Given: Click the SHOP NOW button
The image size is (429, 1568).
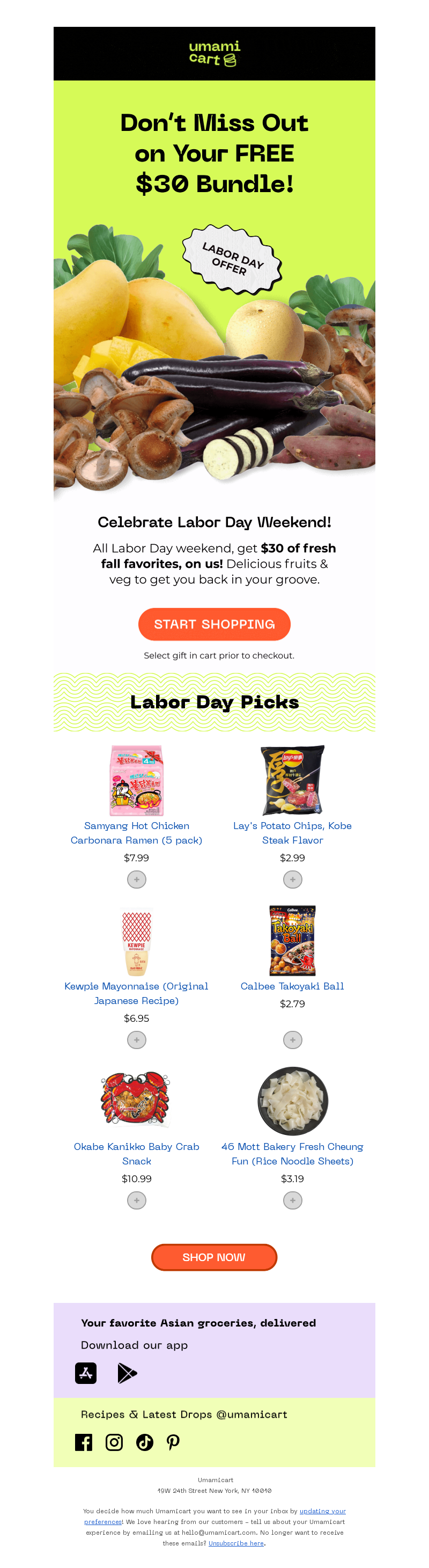Looking at the screenshot, I should click(x=214, y=1257).
